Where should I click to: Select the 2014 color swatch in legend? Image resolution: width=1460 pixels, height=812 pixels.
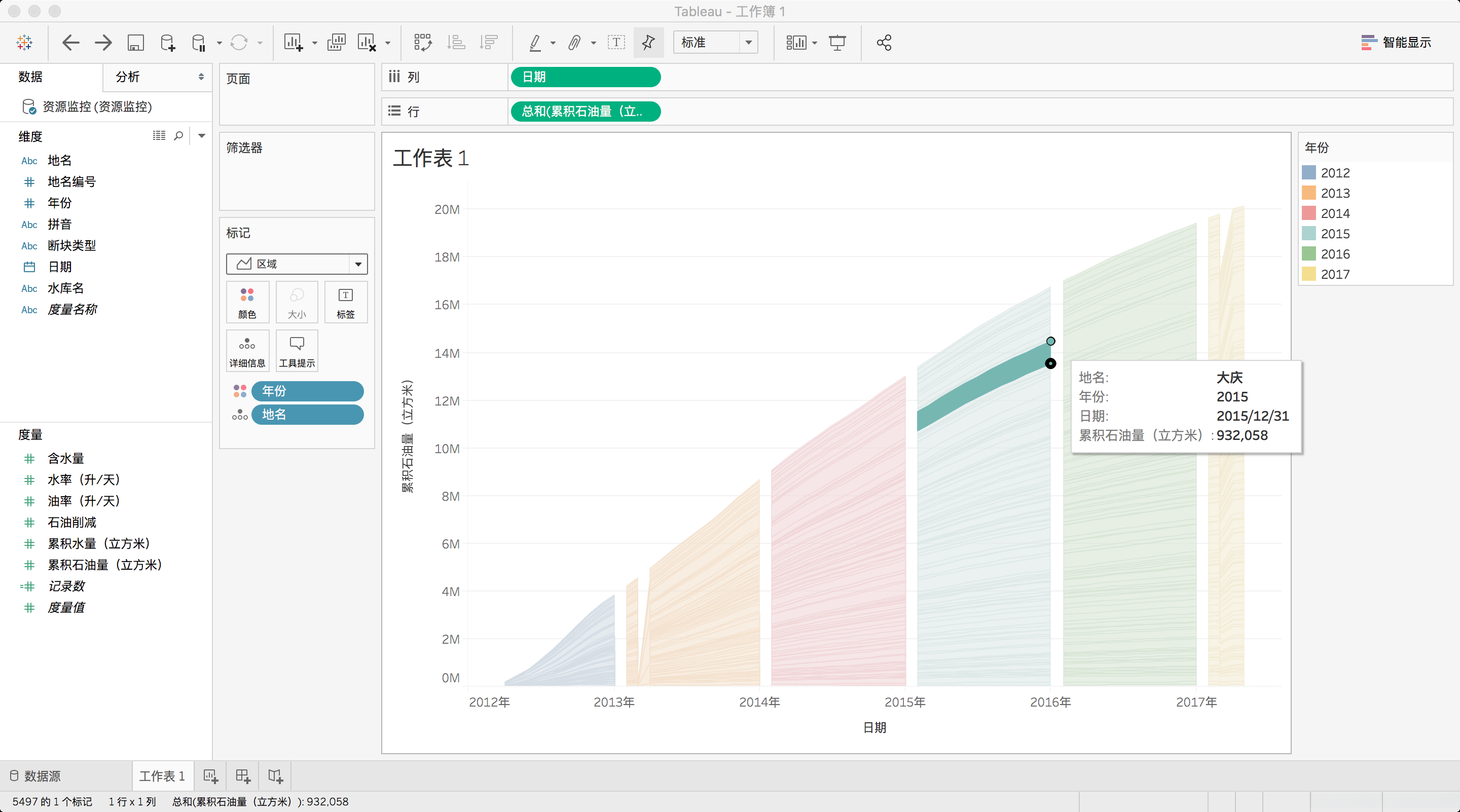tap(1308, 213)
